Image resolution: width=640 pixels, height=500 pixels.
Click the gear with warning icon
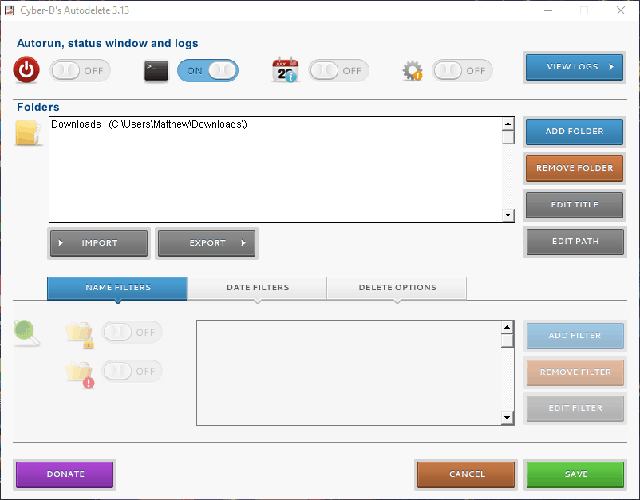[x=412, y=71]
